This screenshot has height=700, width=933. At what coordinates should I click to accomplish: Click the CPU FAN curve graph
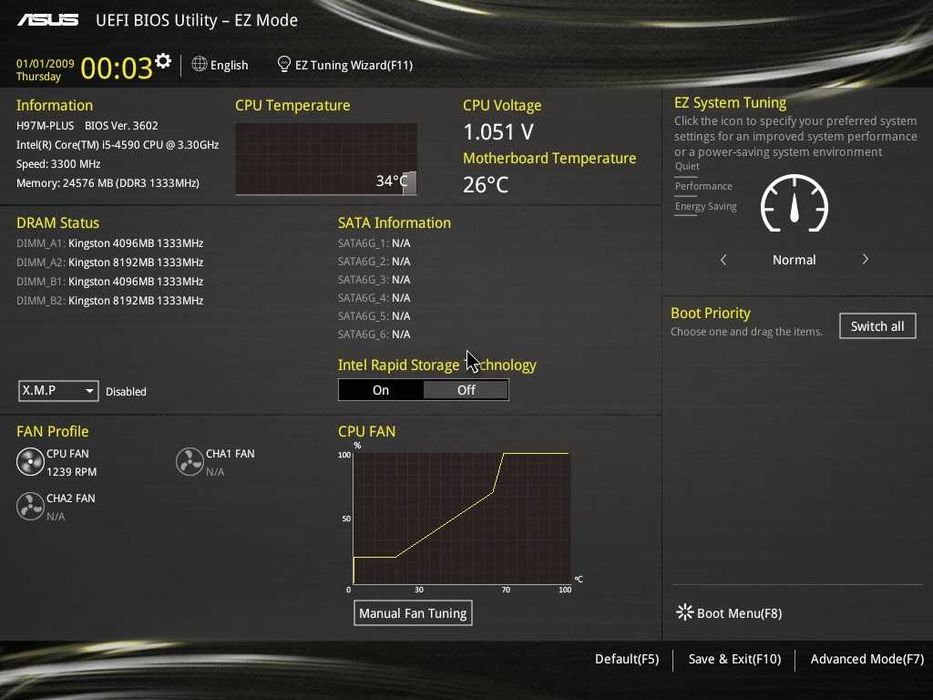click(462, 518)
